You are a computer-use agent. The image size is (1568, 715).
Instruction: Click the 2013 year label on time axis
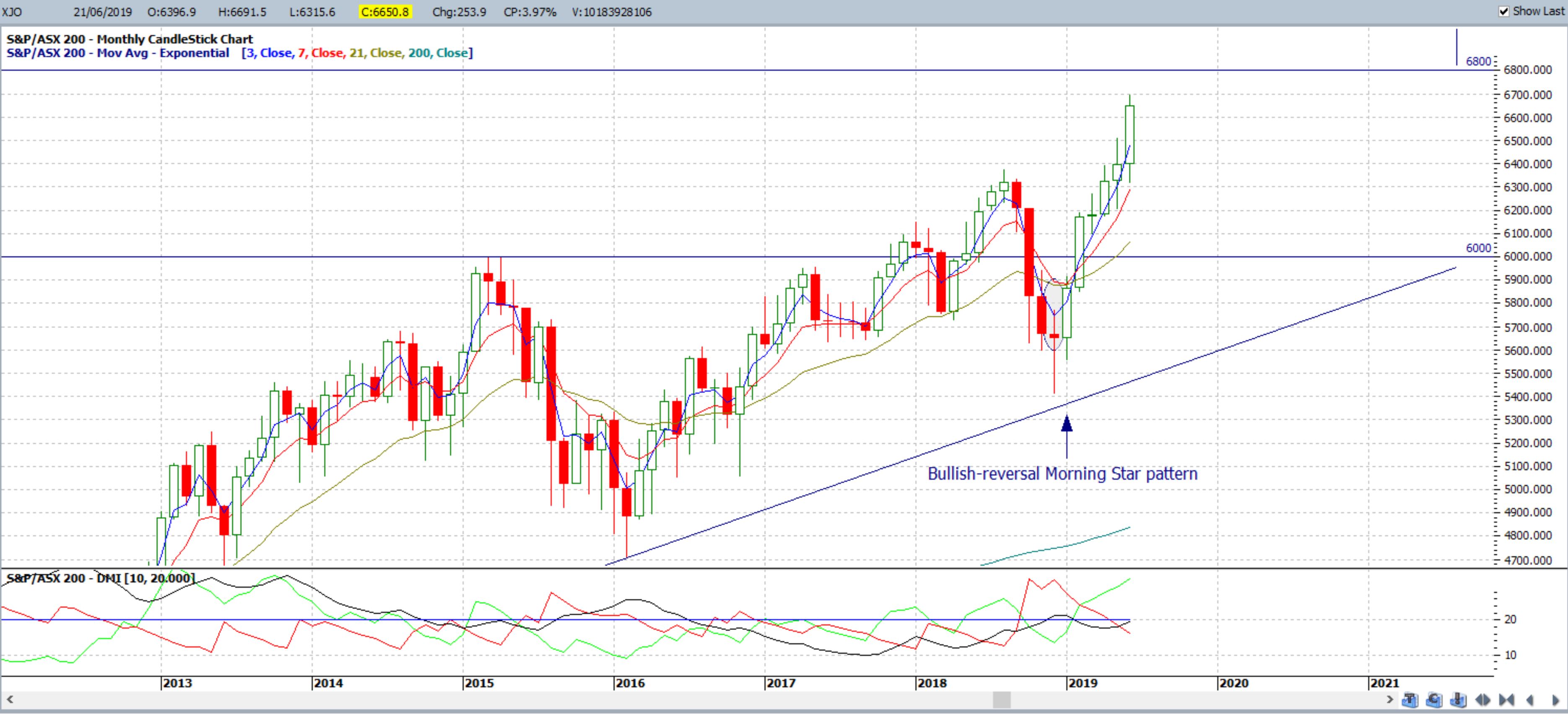coord(177,683)
